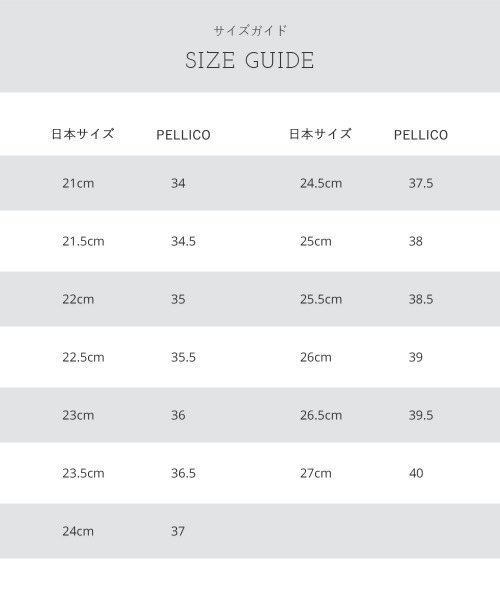
Task: Click the 36.5 PELLICO value
Action: coord(183,473)
